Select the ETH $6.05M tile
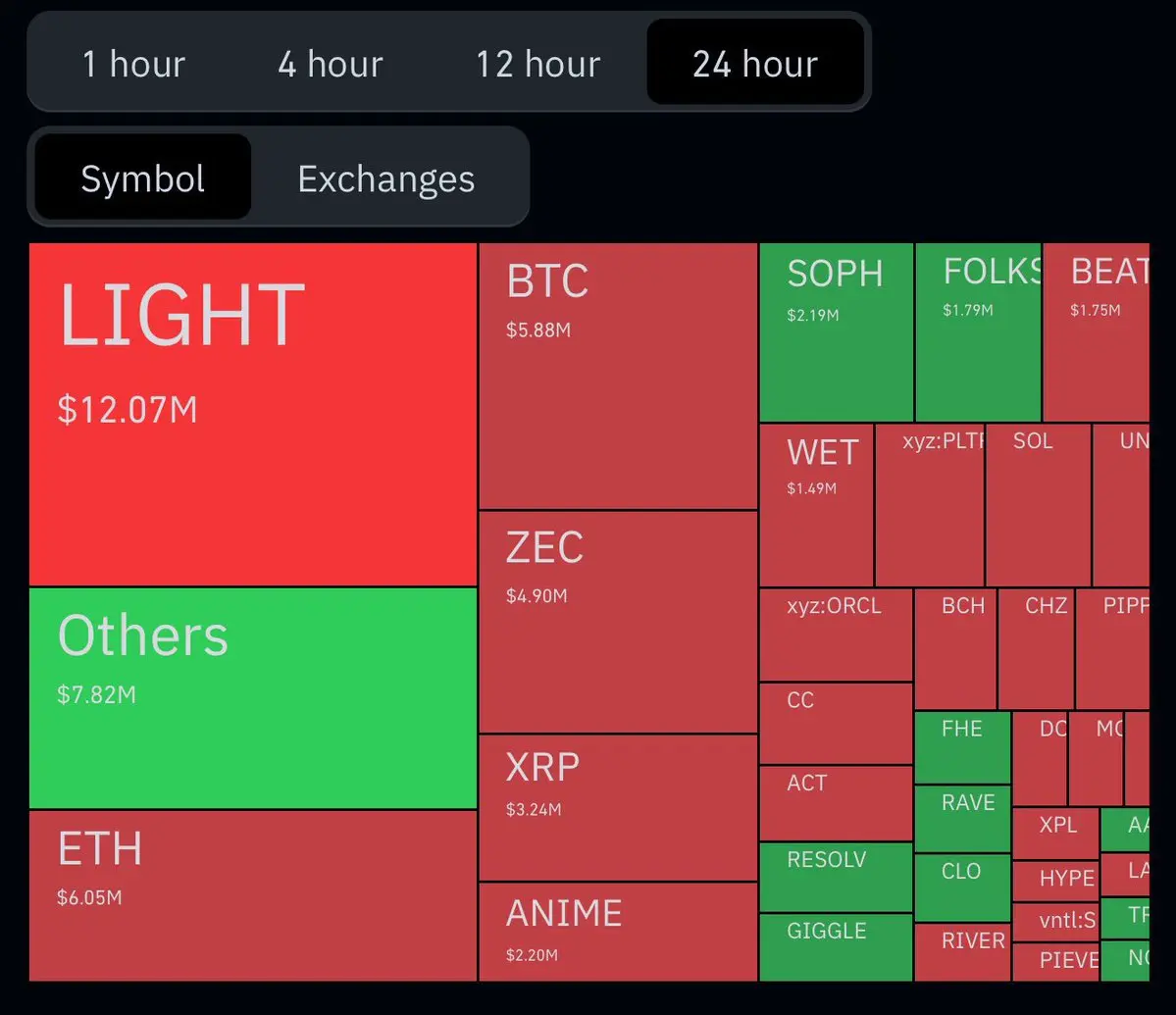 pos(253,895)
